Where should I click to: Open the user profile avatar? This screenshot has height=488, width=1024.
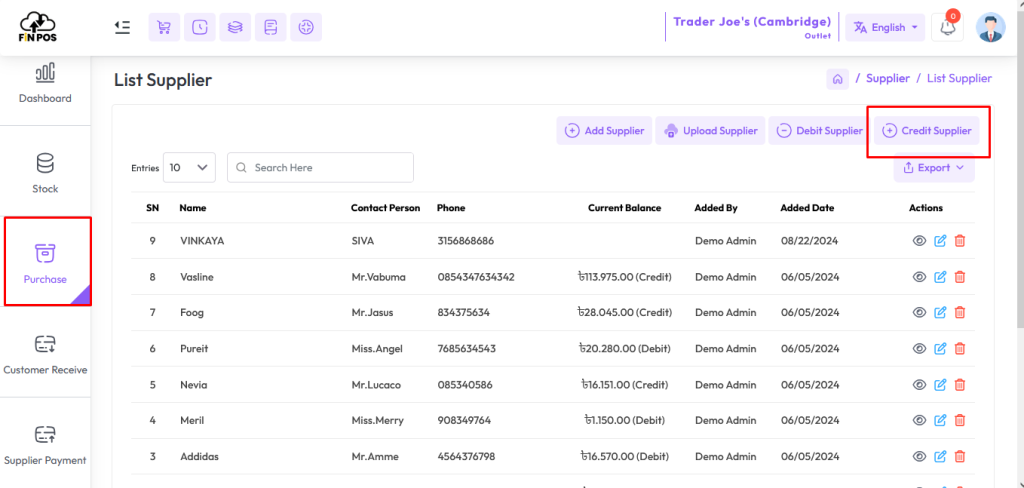point(991,27)
